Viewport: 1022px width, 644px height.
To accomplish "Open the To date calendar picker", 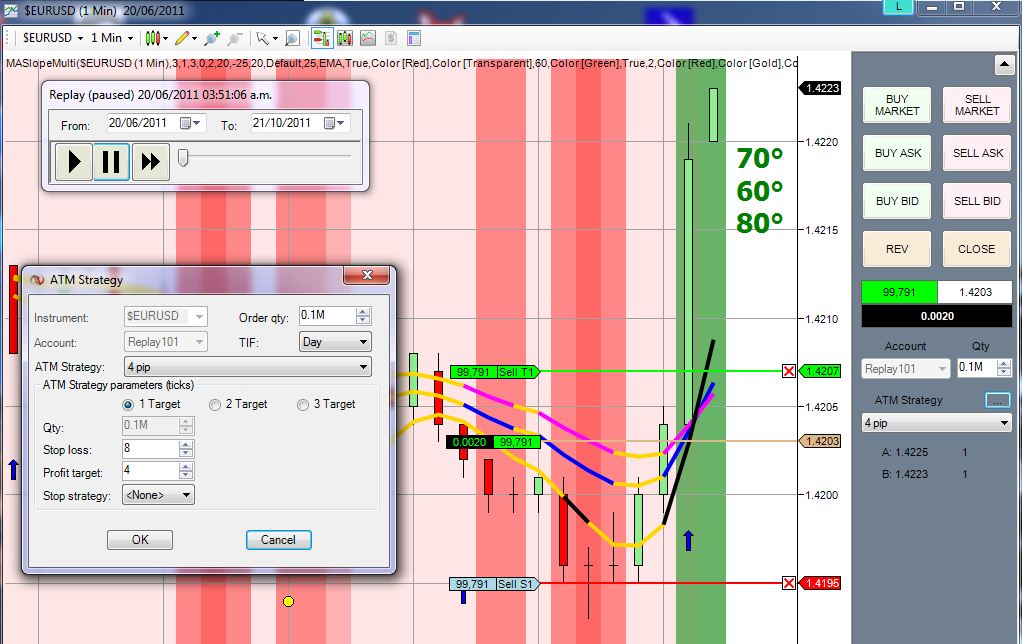I will 334,123.
